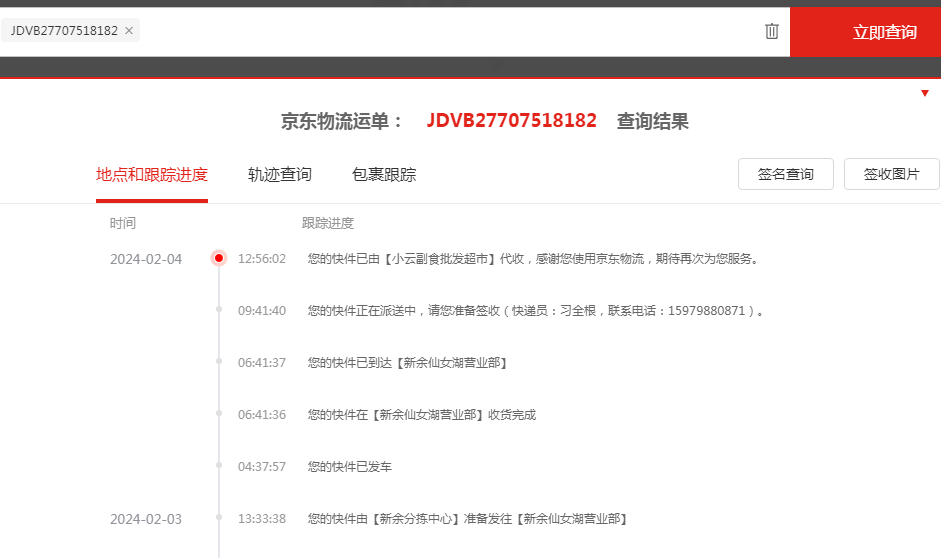Click the red timeline marker at 12:56:02
Image resolution: width=941 pixels, height=558 pixels.
coord(218,258)
